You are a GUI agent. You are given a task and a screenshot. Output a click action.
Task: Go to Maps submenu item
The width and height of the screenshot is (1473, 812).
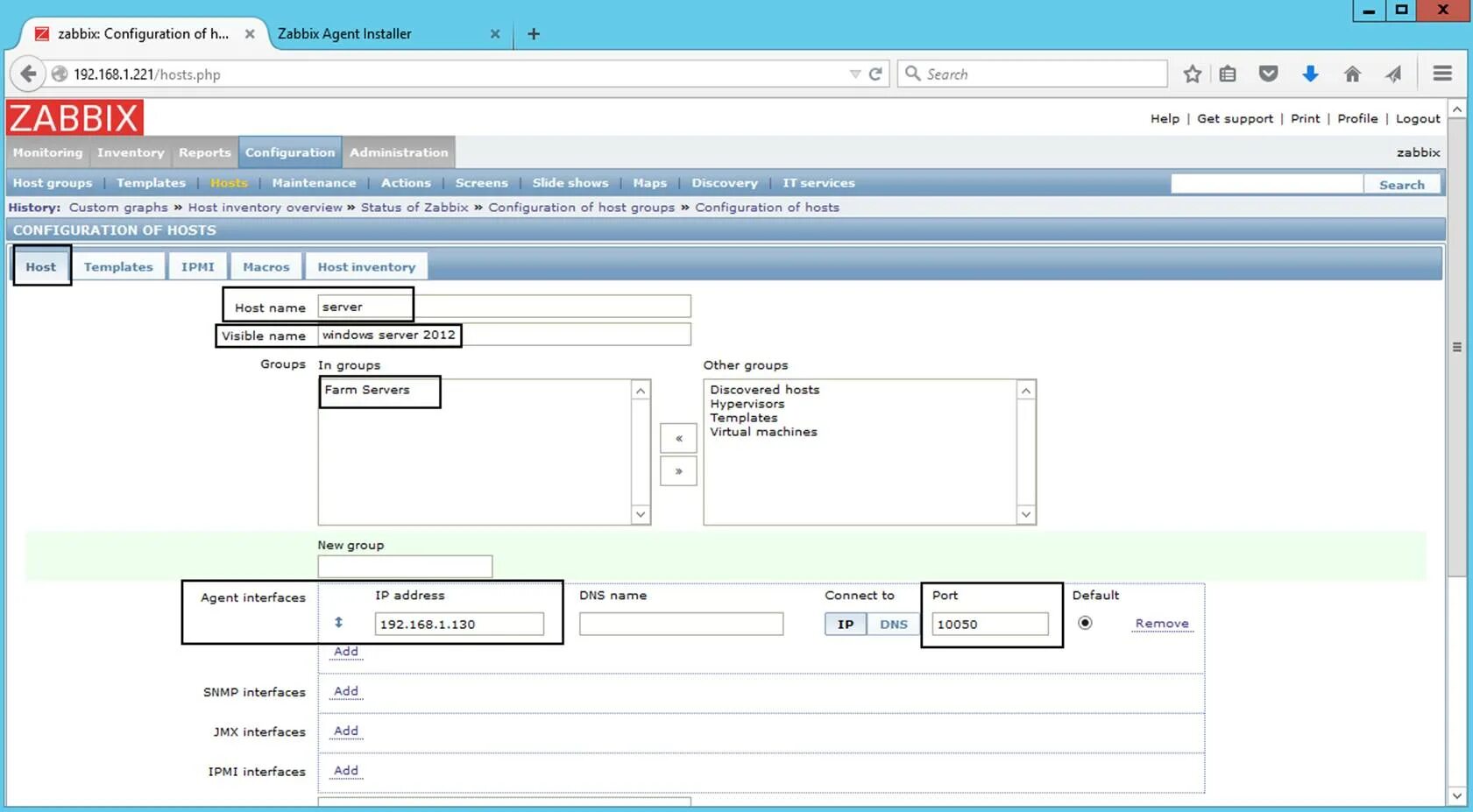649,183
